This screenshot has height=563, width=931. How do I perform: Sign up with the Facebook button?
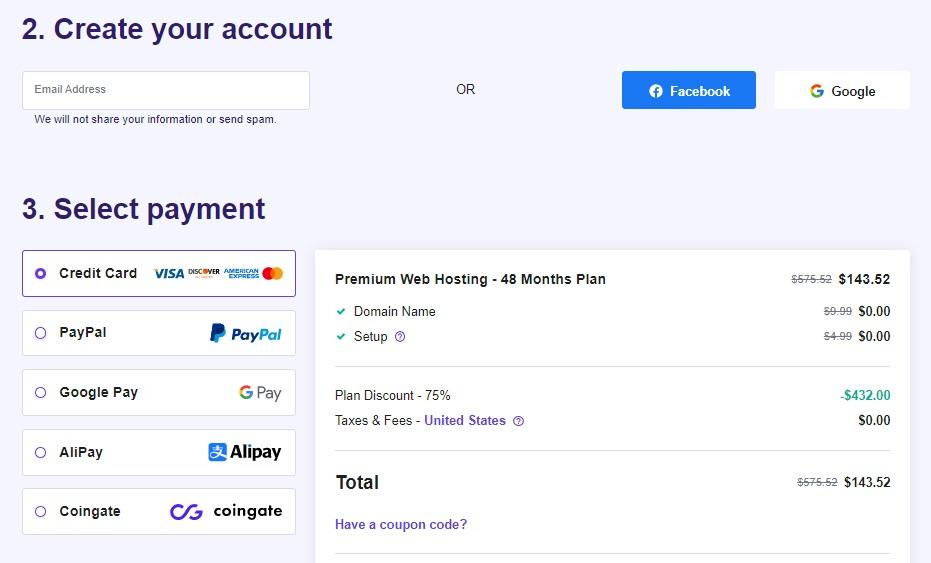point(689,90)
